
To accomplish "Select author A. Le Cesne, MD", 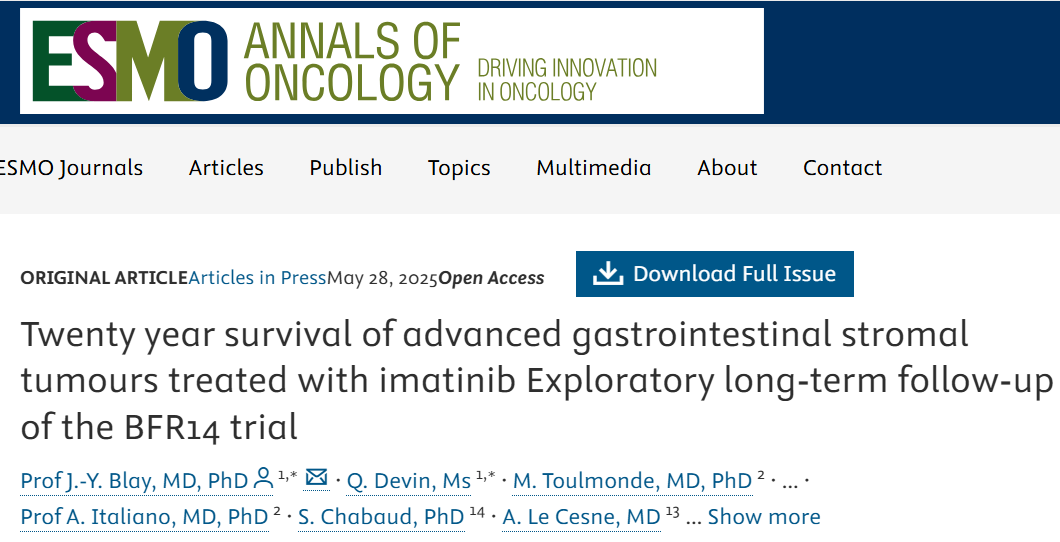I will (581, 517).
